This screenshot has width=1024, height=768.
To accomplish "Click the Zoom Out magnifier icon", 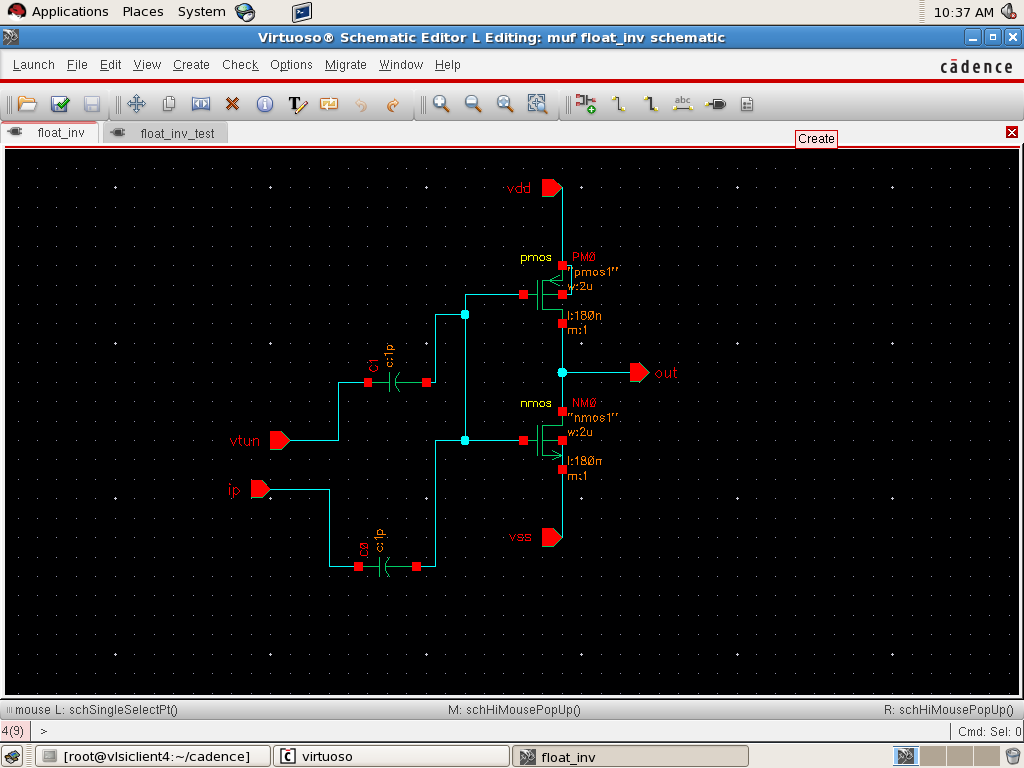I will (473, 104).
